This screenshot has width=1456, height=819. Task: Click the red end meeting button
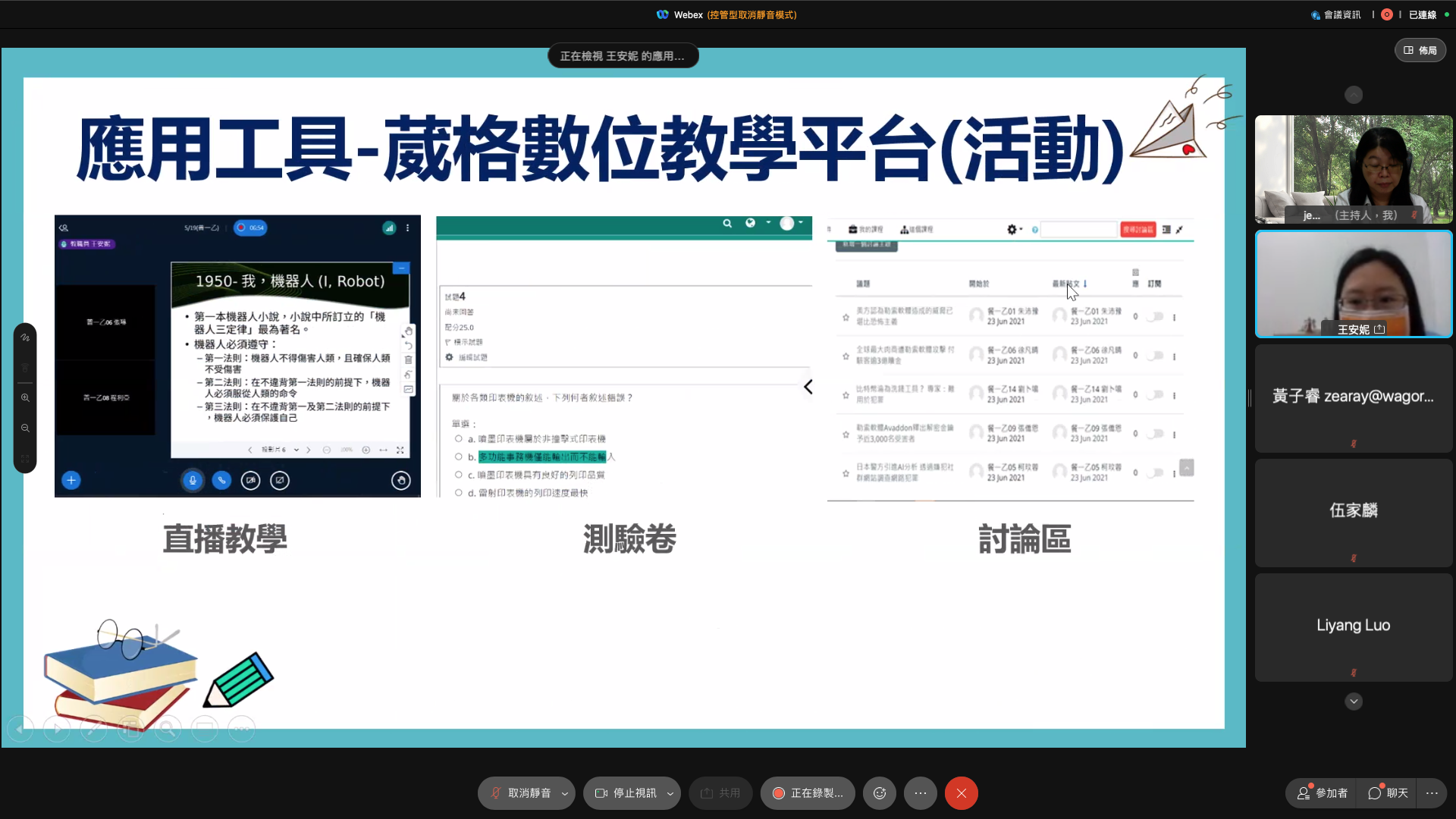click(x=961, y=793)
